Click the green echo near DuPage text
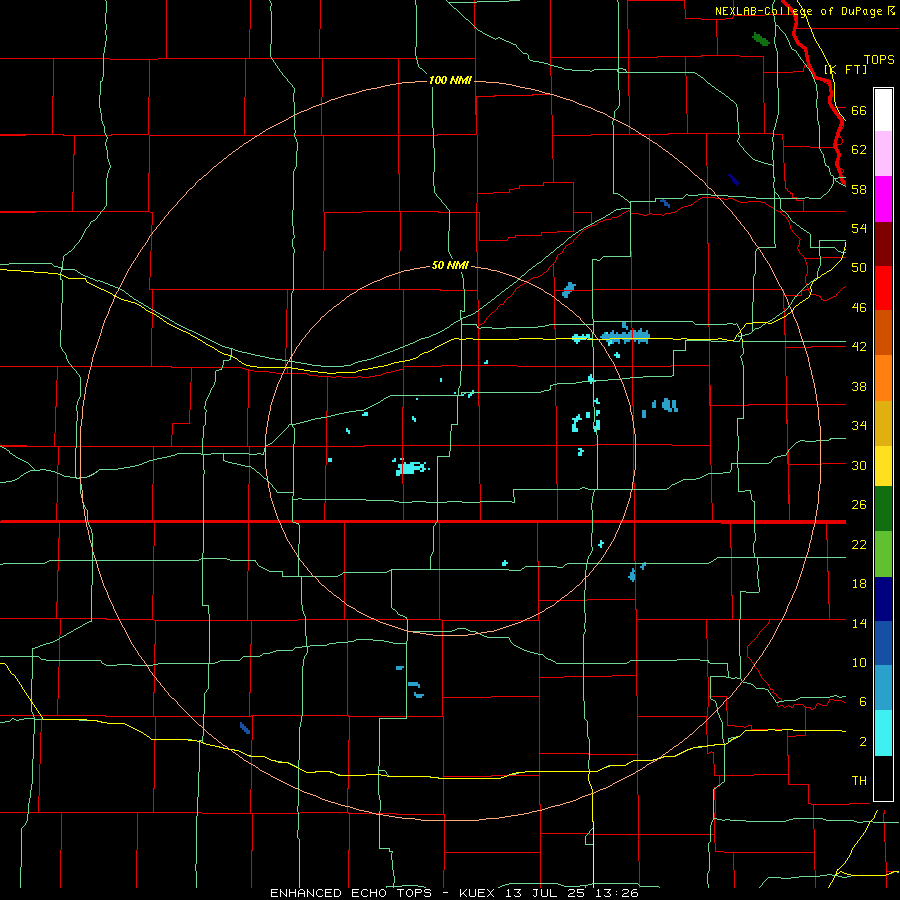Viewport: 900px width, 900px height. click(x=761, y=39)
